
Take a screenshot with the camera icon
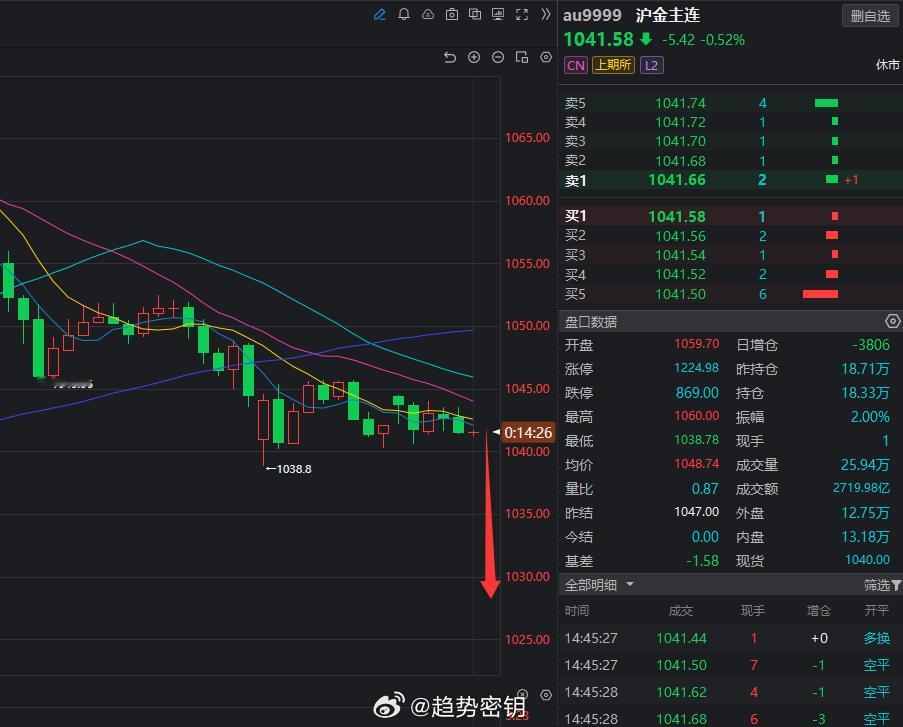(x=451, y=15)
